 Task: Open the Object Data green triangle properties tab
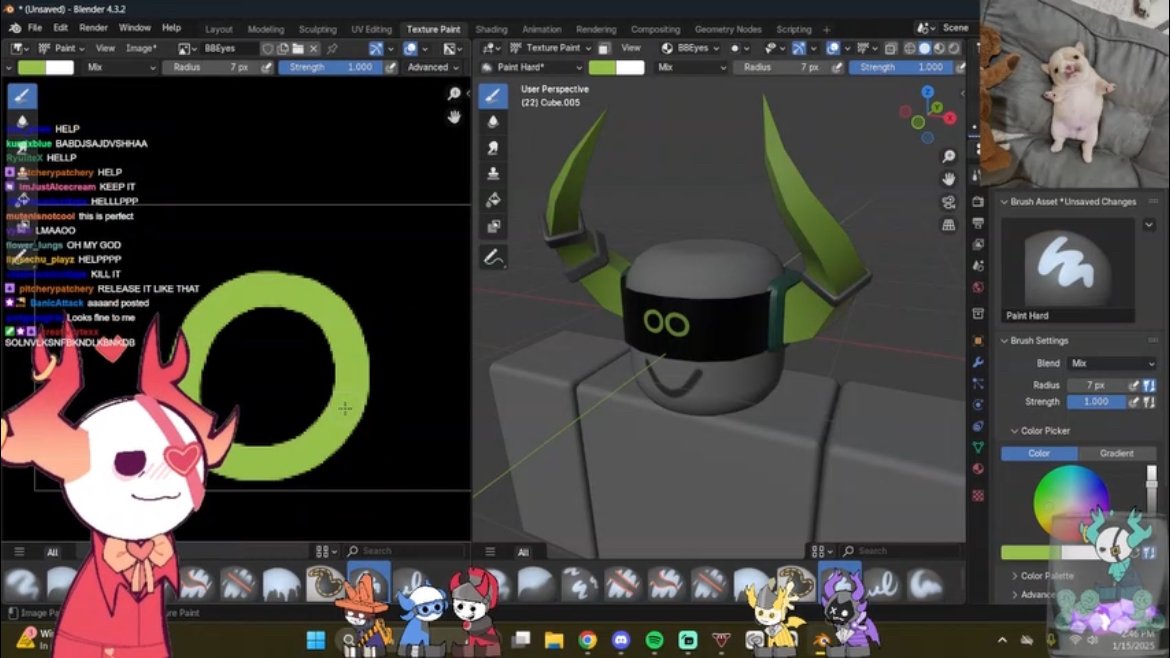pyautogui.click(x=977, y=447)
